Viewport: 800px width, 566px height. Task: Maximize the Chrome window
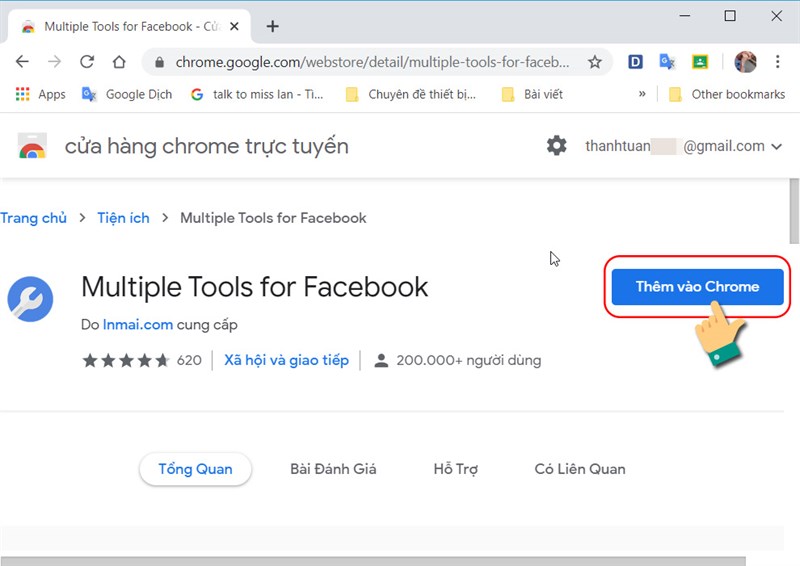730,16
